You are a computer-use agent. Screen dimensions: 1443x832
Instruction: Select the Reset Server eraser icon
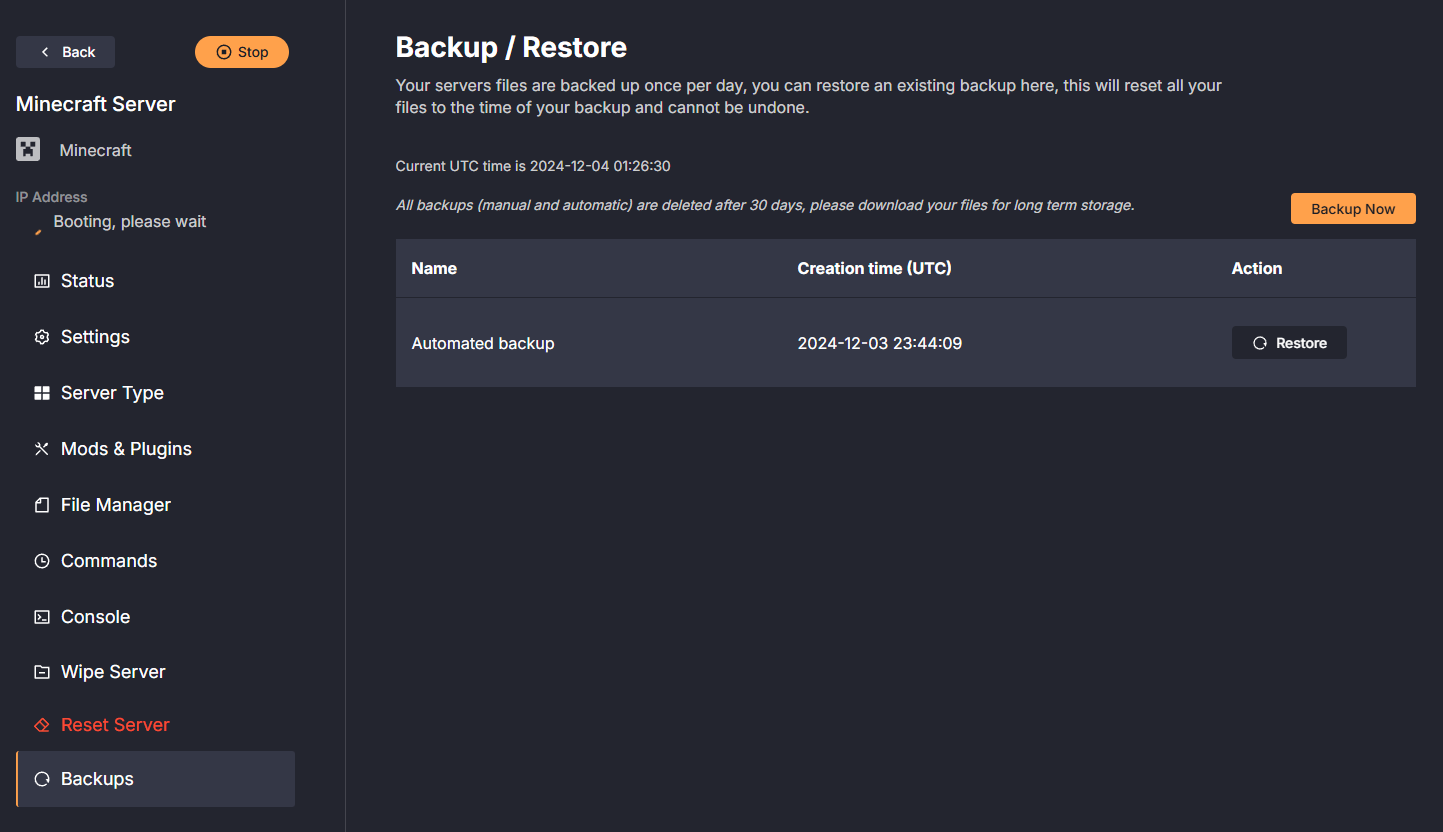(42, 724)
